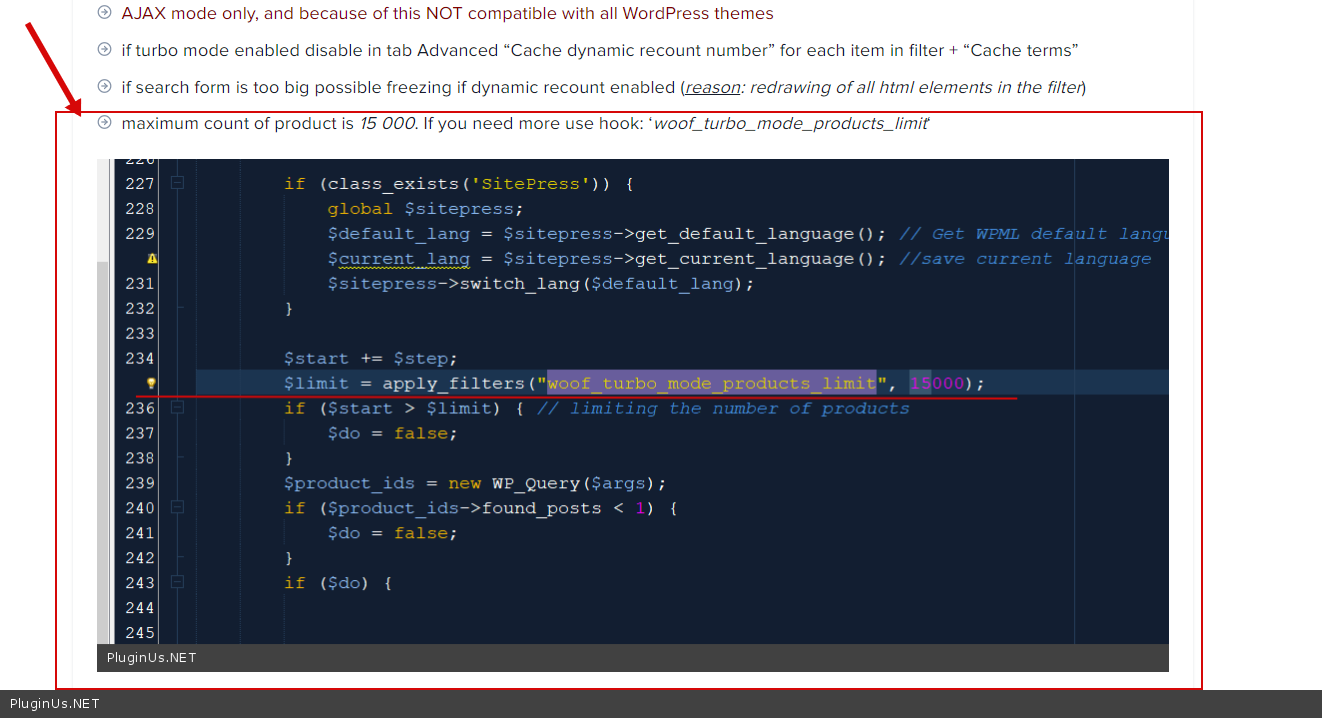
Task: Click bullet arrow icon beside 'AJAX mode only'
Action: pyautogui.click(x=105, y=13)
